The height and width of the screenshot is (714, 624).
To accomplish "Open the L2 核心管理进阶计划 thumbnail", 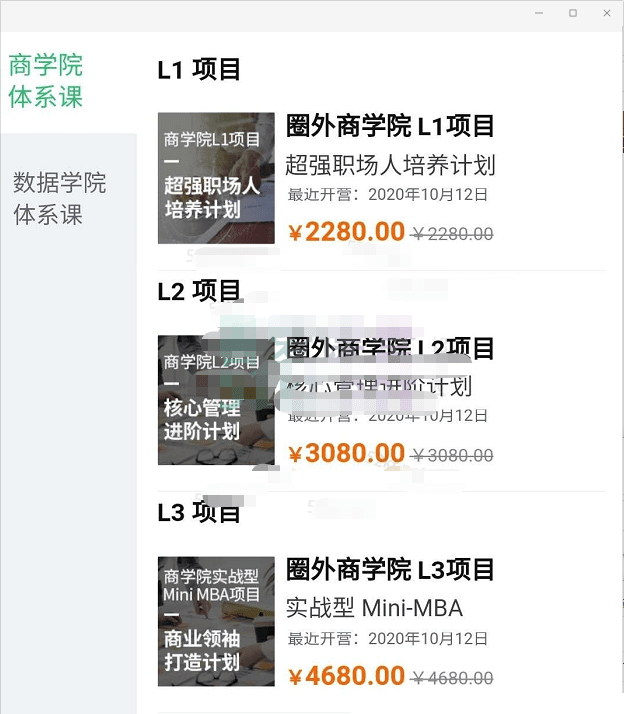I will [216, 400].
